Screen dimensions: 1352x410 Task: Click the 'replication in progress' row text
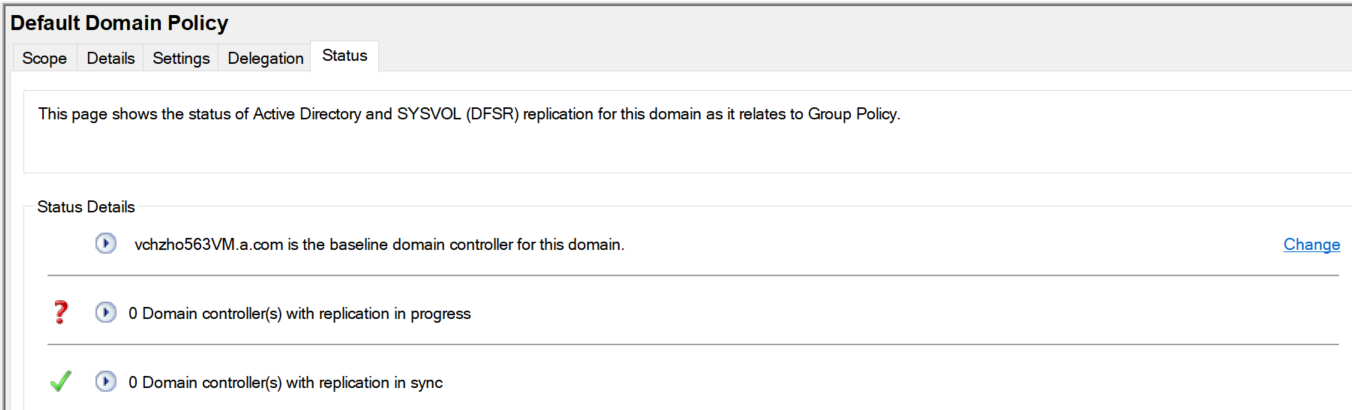[x=300, y=313]
